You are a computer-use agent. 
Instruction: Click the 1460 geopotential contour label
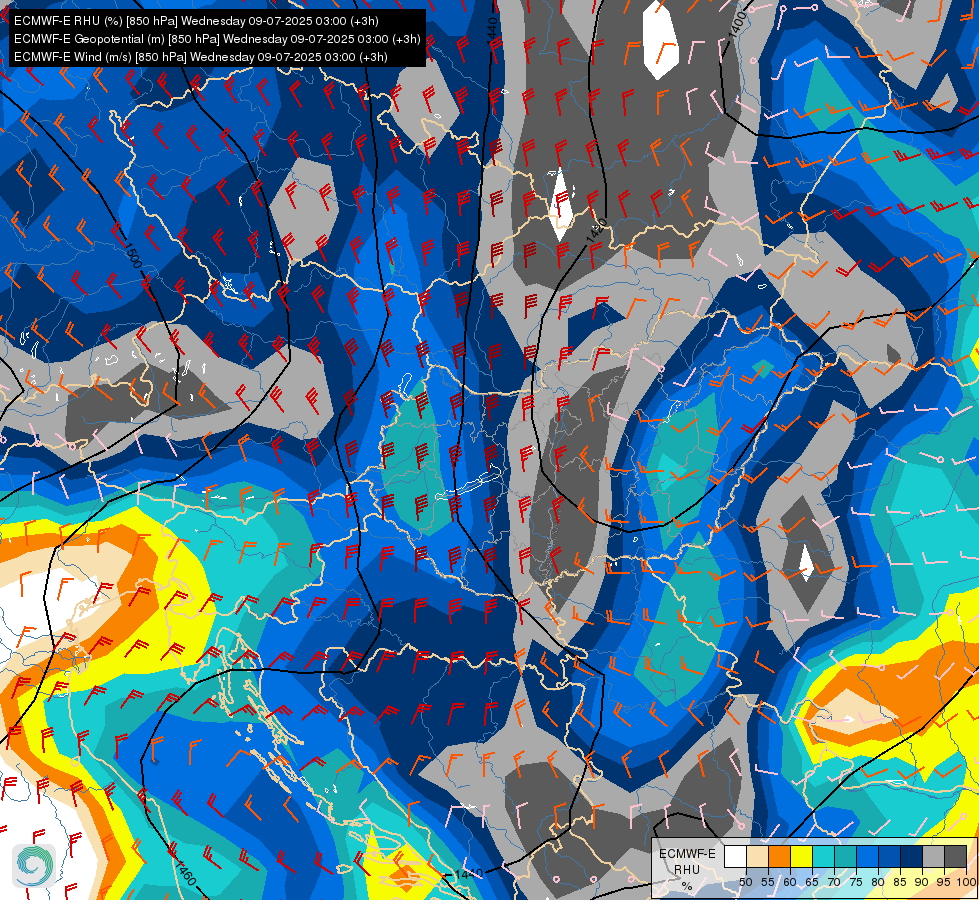[x=184, y=872]
